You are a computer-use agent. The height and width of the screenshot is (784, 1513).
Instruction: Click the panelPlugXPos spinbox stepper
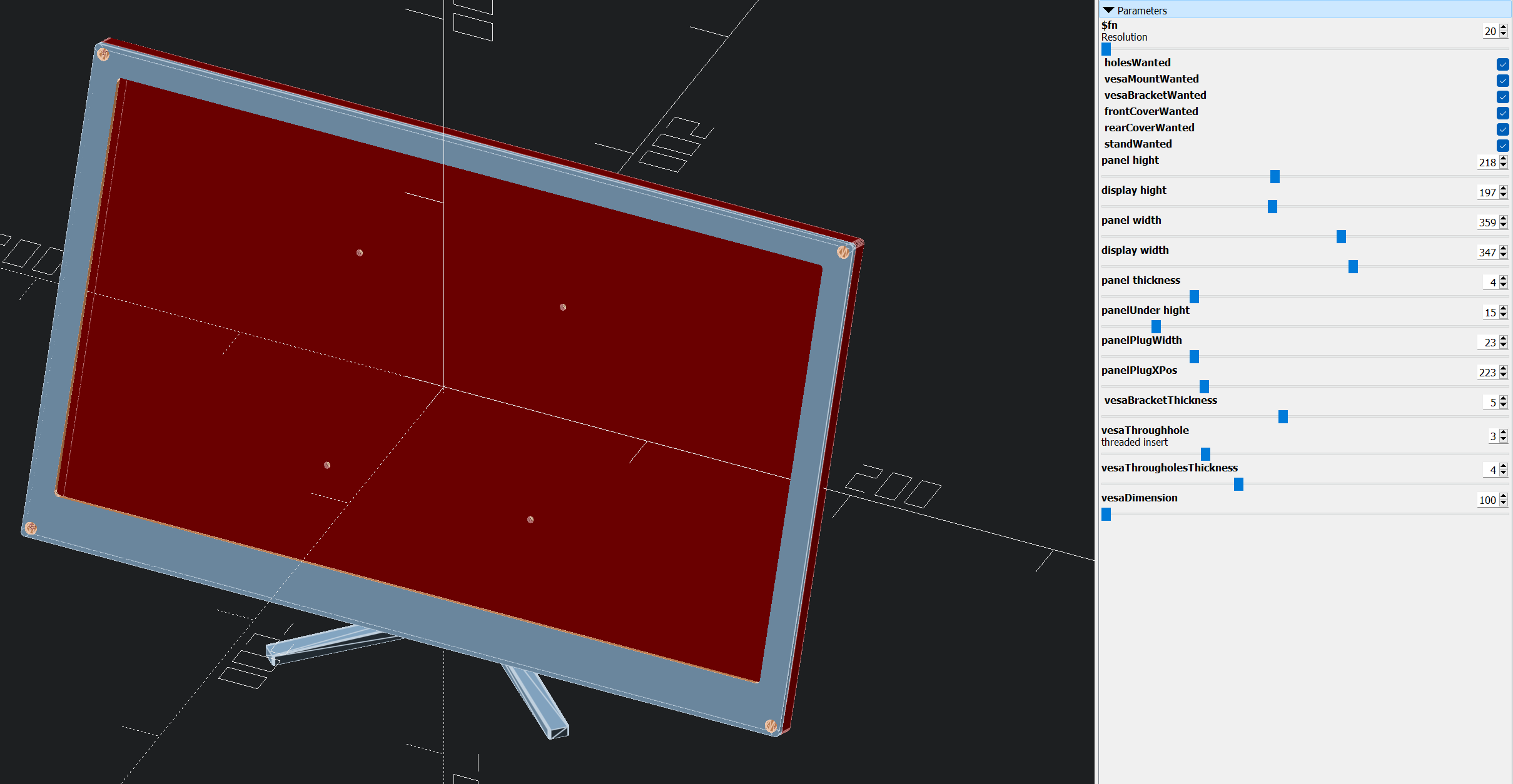coord(1504,373)
